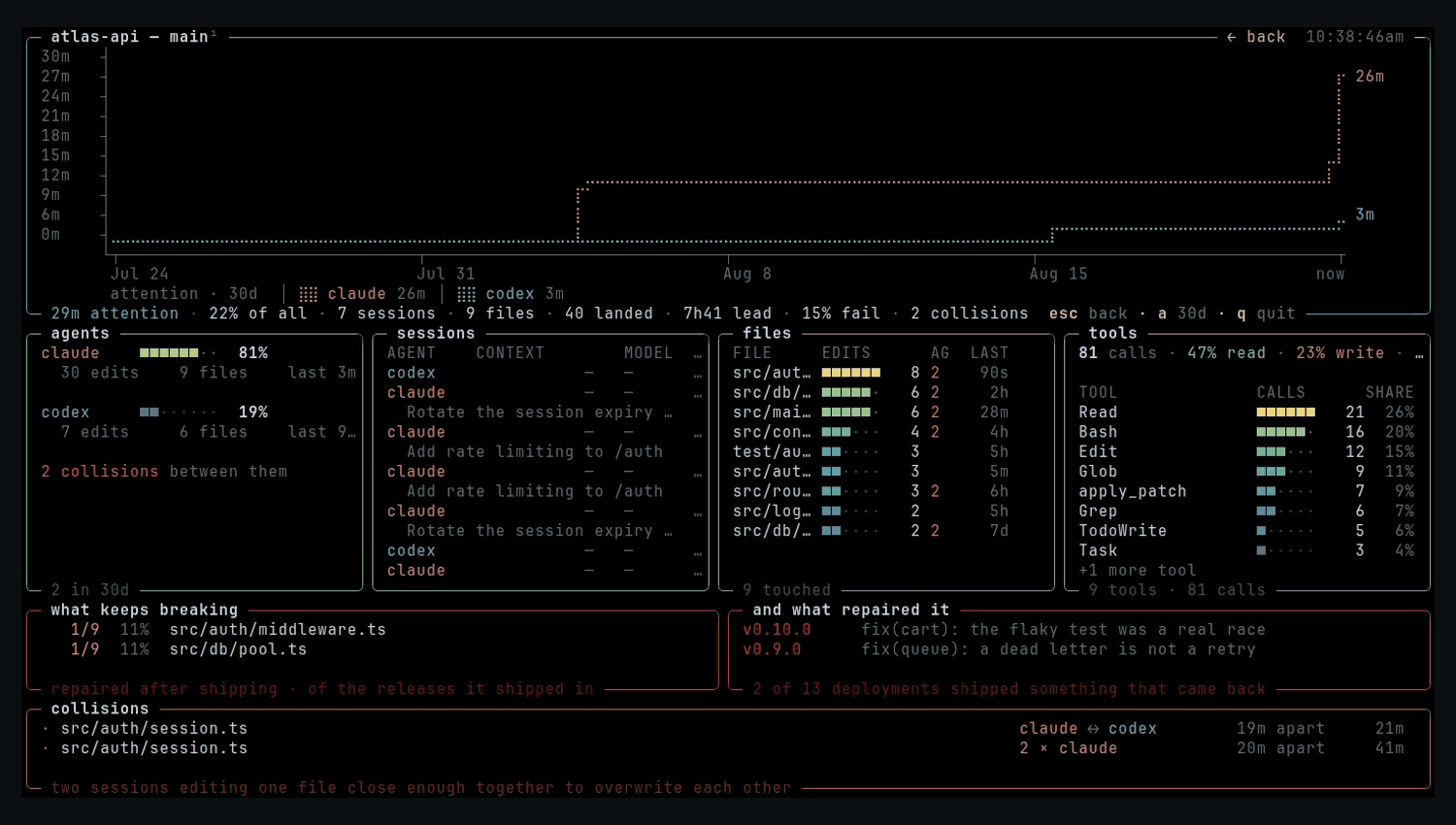Click codex's 19% share bar

click(x=179, y=412)
